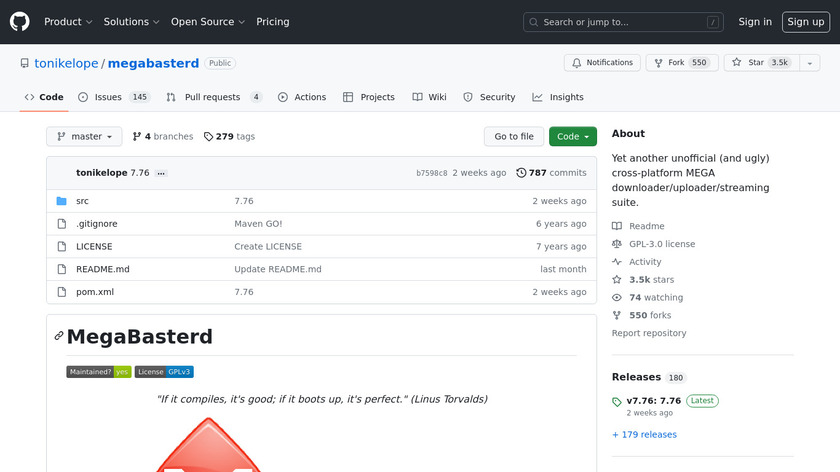Open the LICENSE file
The image size is (840, 472).
[94, 246]
